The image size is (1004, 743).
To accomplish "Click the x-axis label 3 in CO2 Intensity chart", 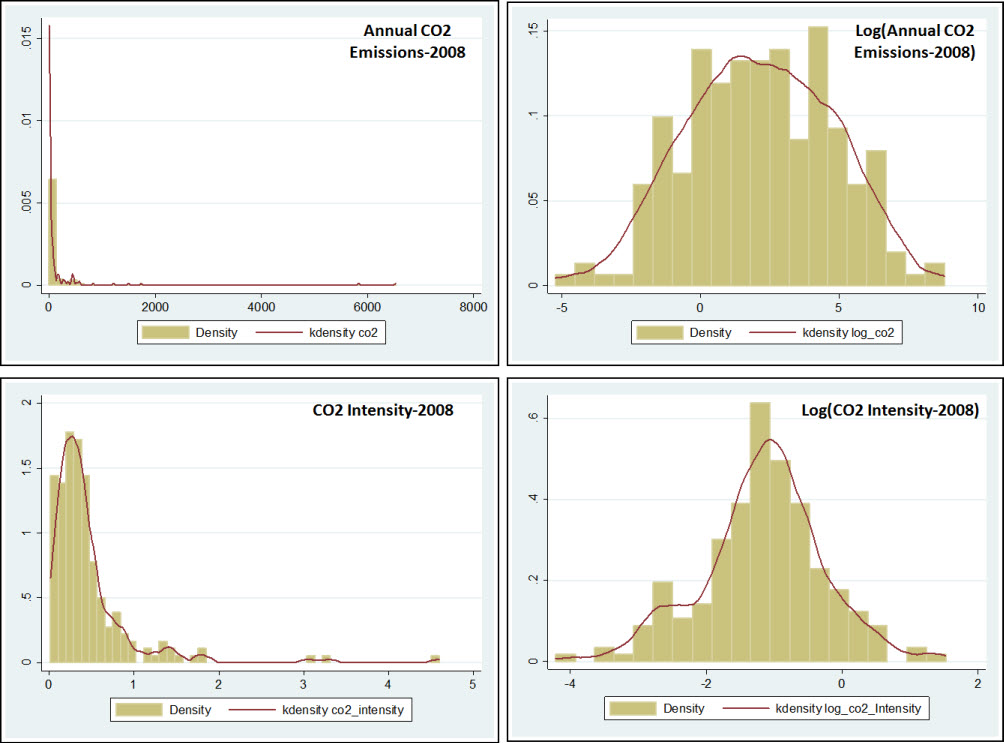I will [303, 684].
